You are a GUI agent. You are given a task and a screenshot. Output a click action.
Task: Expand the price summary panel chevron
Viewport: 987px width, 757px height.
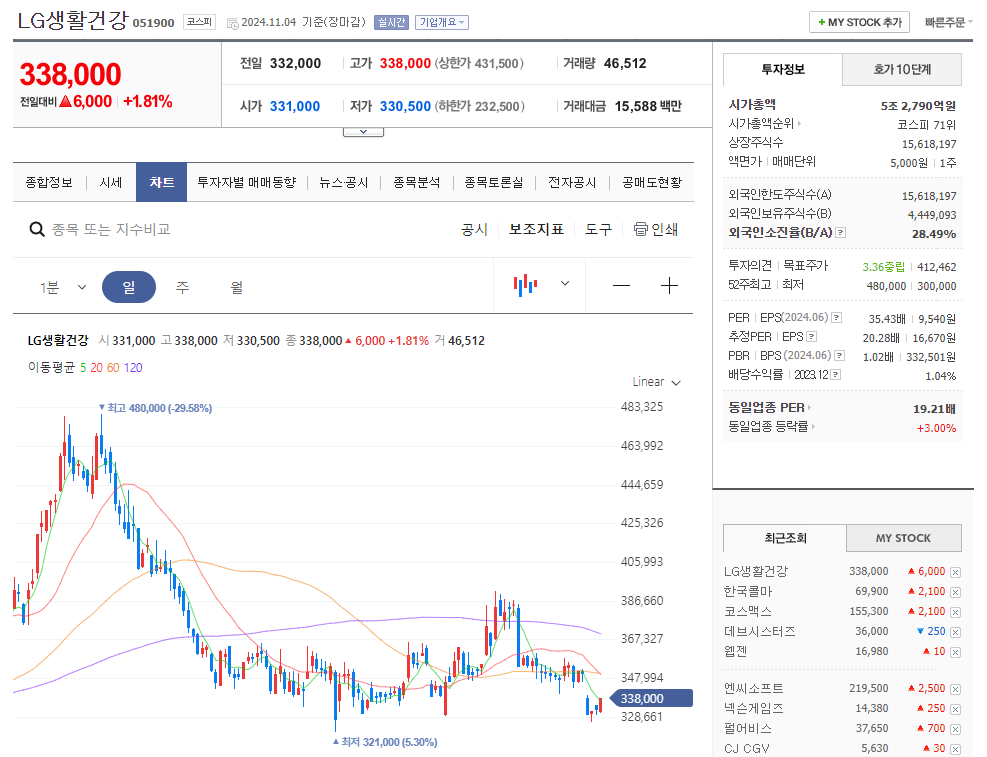point(363,132)
